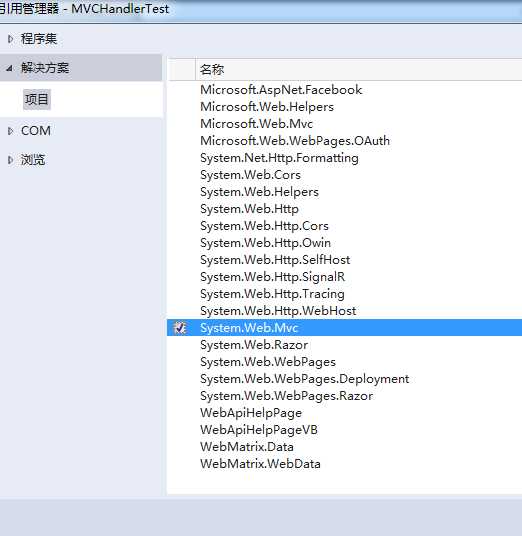The height and width of the screenshot is (536, 522).
Task: Select System.Web.Helpers reference
Action: [x=259, y=192]
